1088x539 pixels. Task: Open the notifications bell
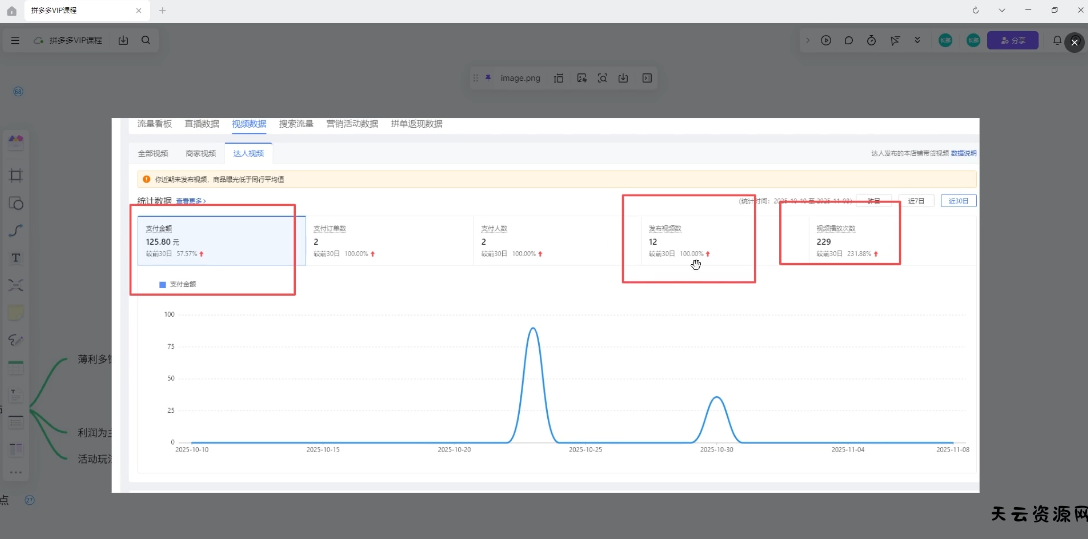click(1057, 41)
